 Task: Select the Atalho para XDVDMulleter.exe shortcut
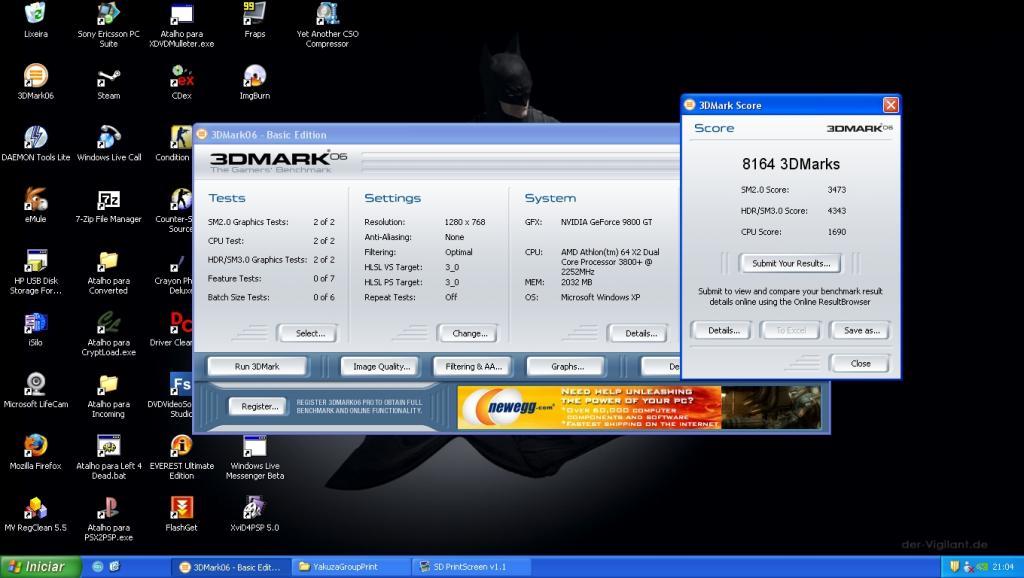[182, 24]
